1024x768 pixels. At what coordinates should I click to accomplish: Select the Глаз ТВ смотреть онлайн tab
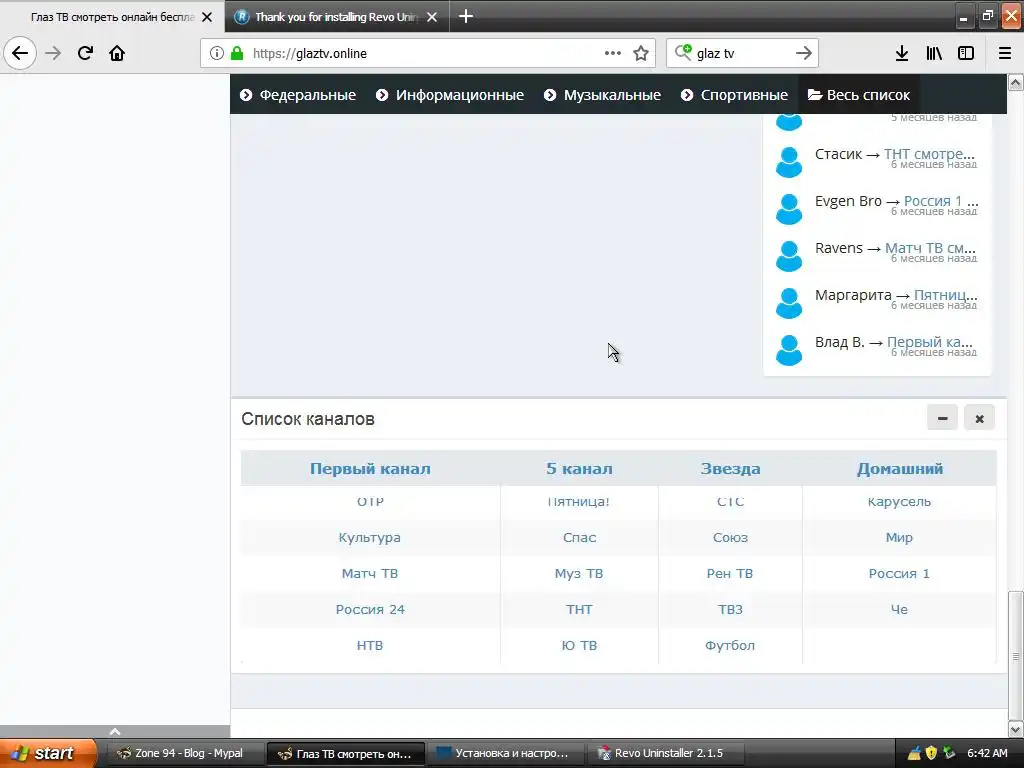click(112, 16)
